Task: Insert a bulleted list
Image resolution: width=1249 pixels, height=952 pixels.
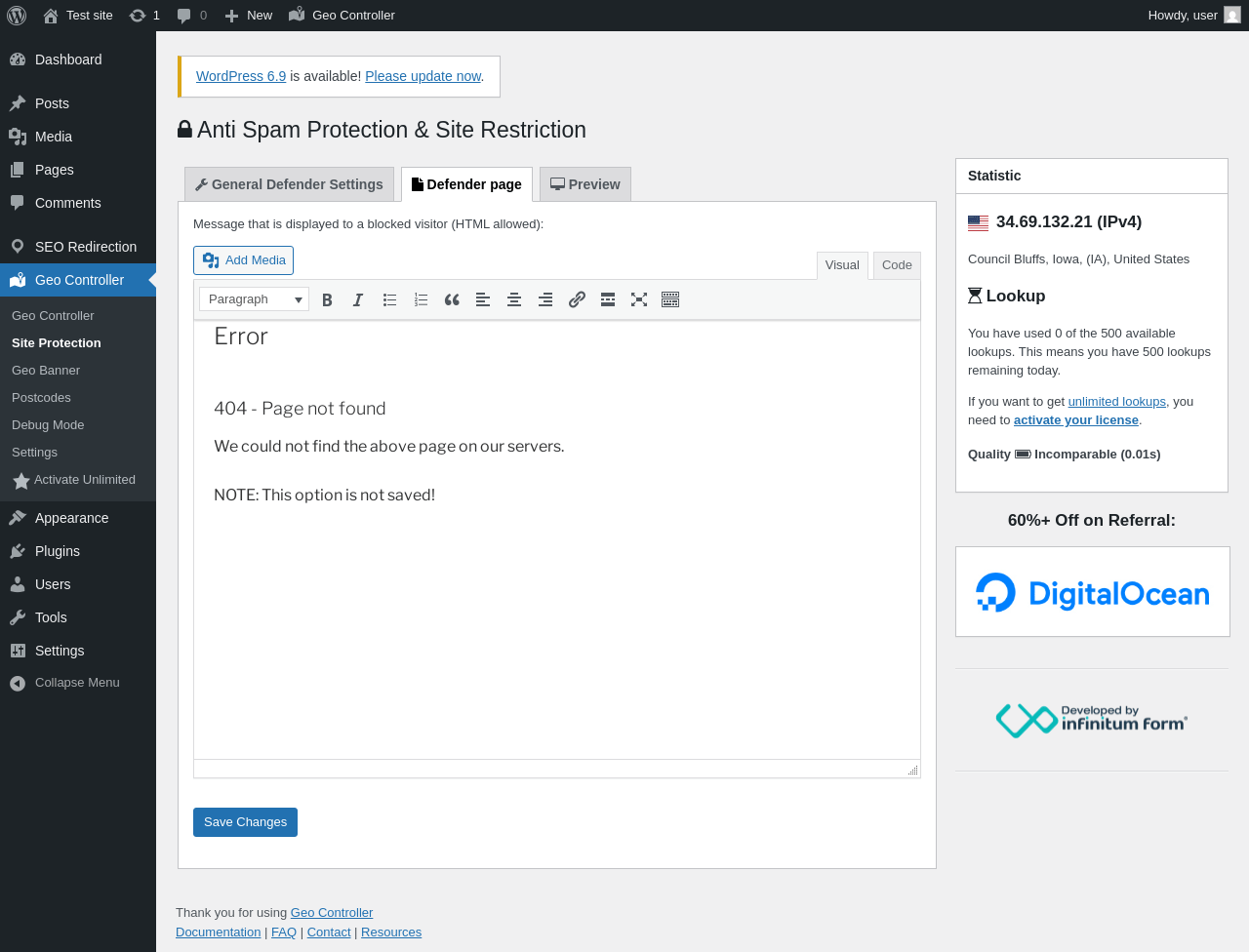Action: pos(389,299)
